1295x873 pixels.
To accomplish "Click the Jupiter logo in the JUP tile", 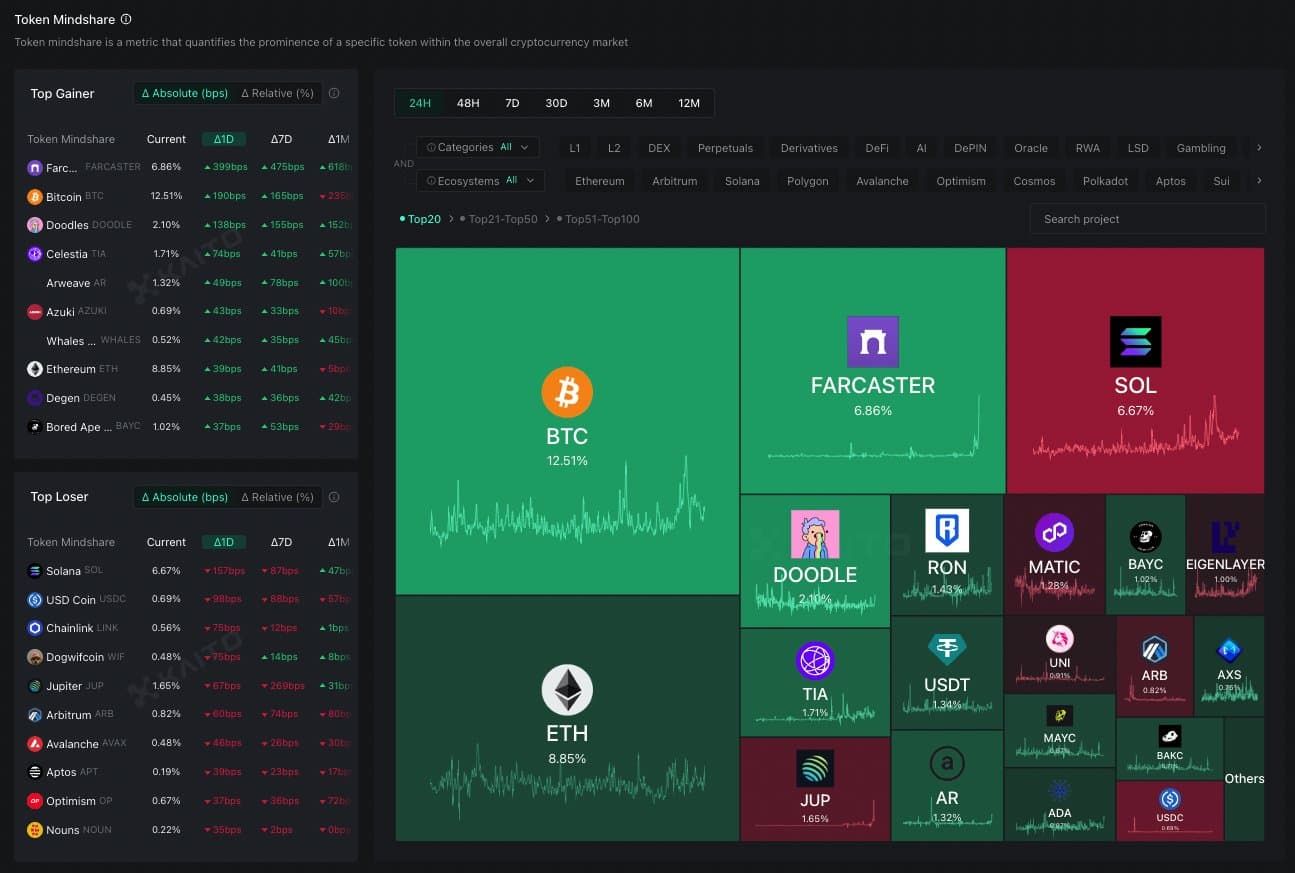I will (815, 768).
